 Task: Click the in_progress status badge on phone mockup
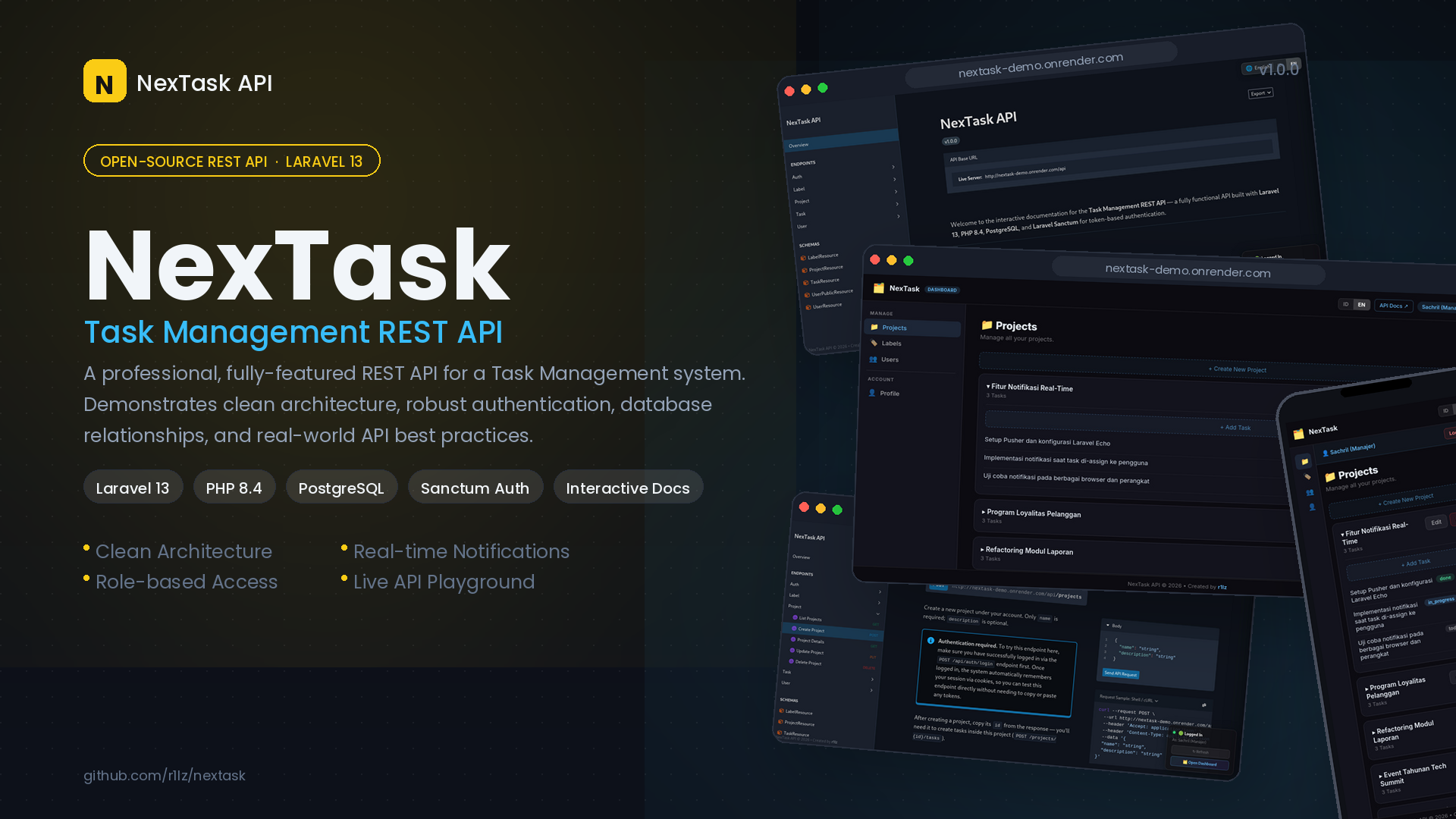(x=1440, y=601)
